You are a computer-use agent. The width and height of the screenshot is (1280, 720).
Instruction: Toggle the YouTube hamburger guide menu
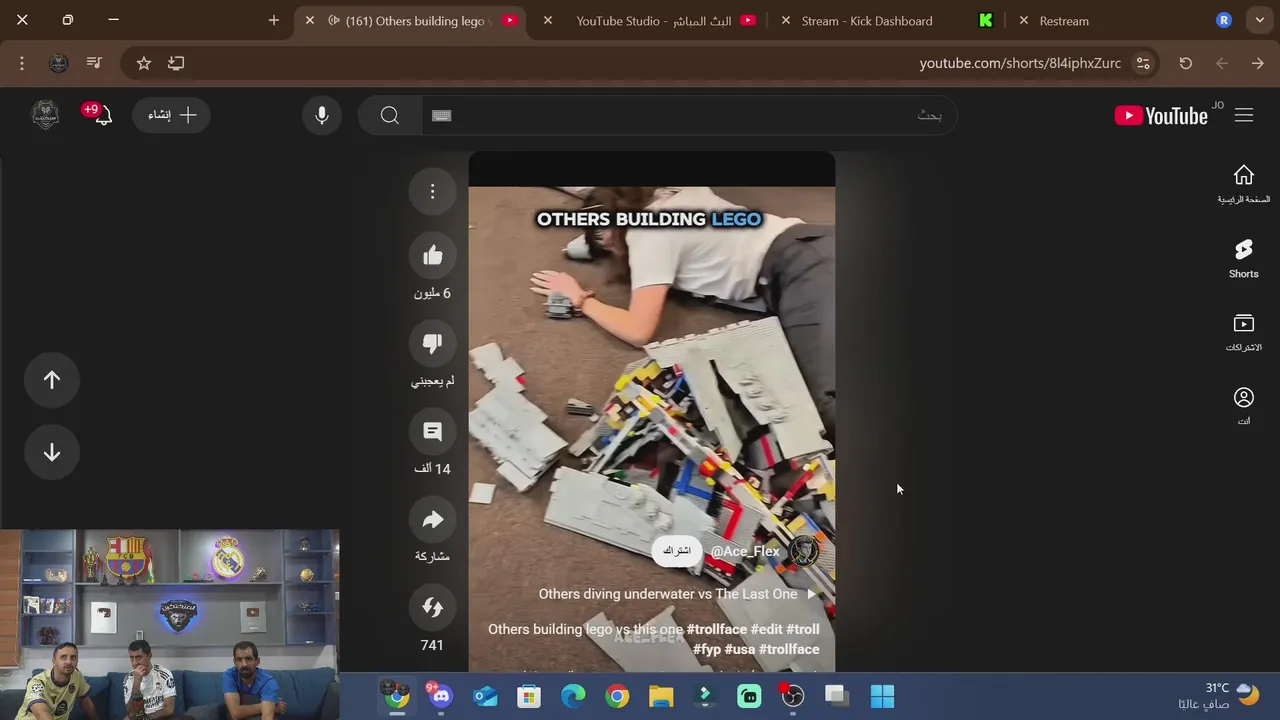click(x=1244, y=116)
